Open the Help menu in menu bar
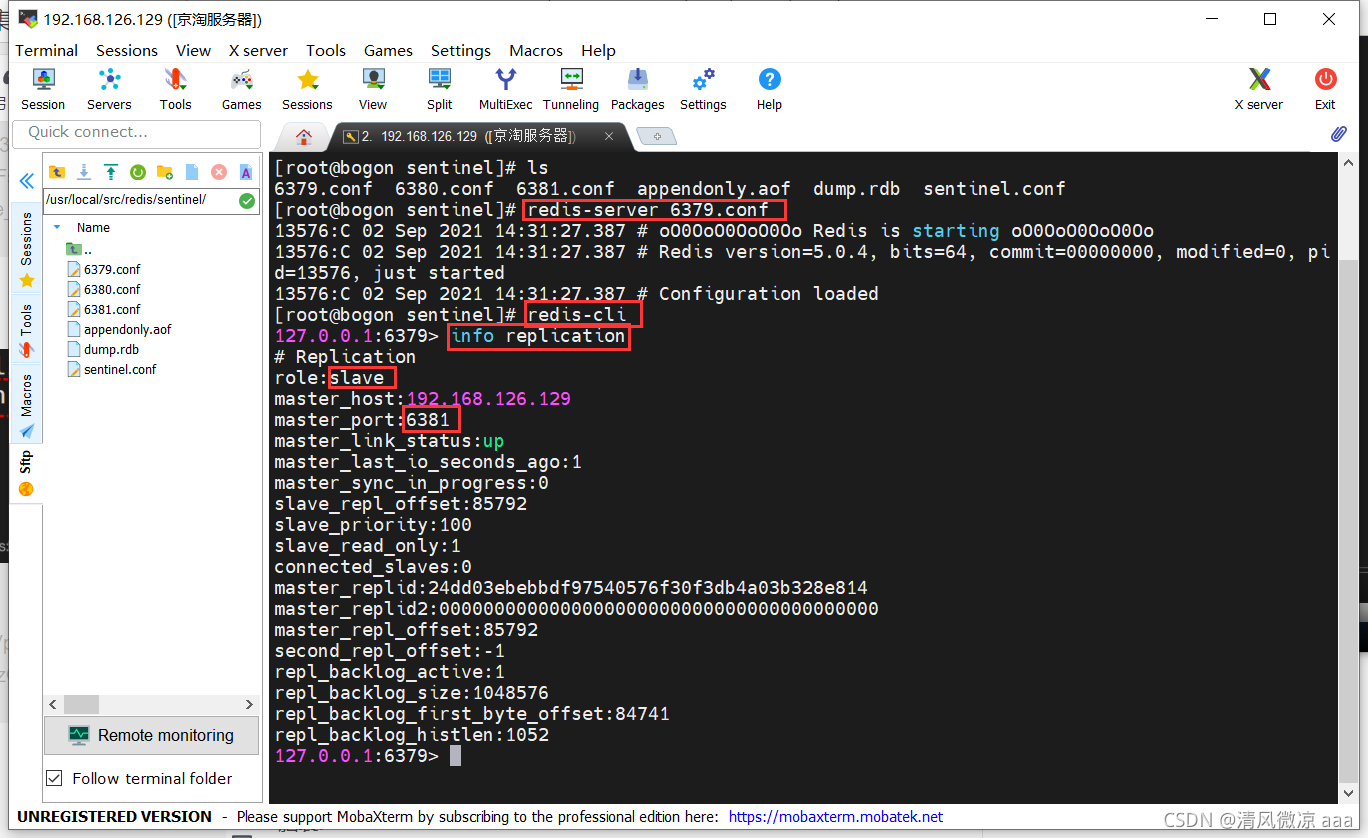The height and width of the screenshot is (838, 1368). point(598,50)
